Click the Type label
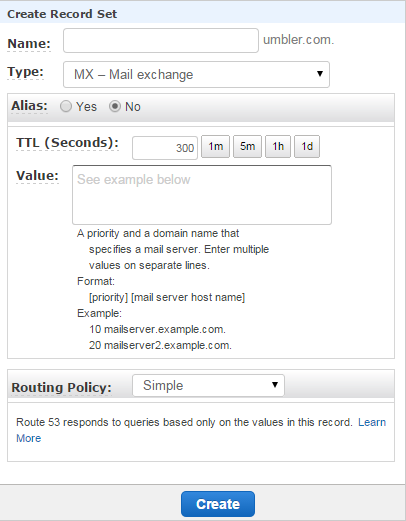 [x=25, y=72]
